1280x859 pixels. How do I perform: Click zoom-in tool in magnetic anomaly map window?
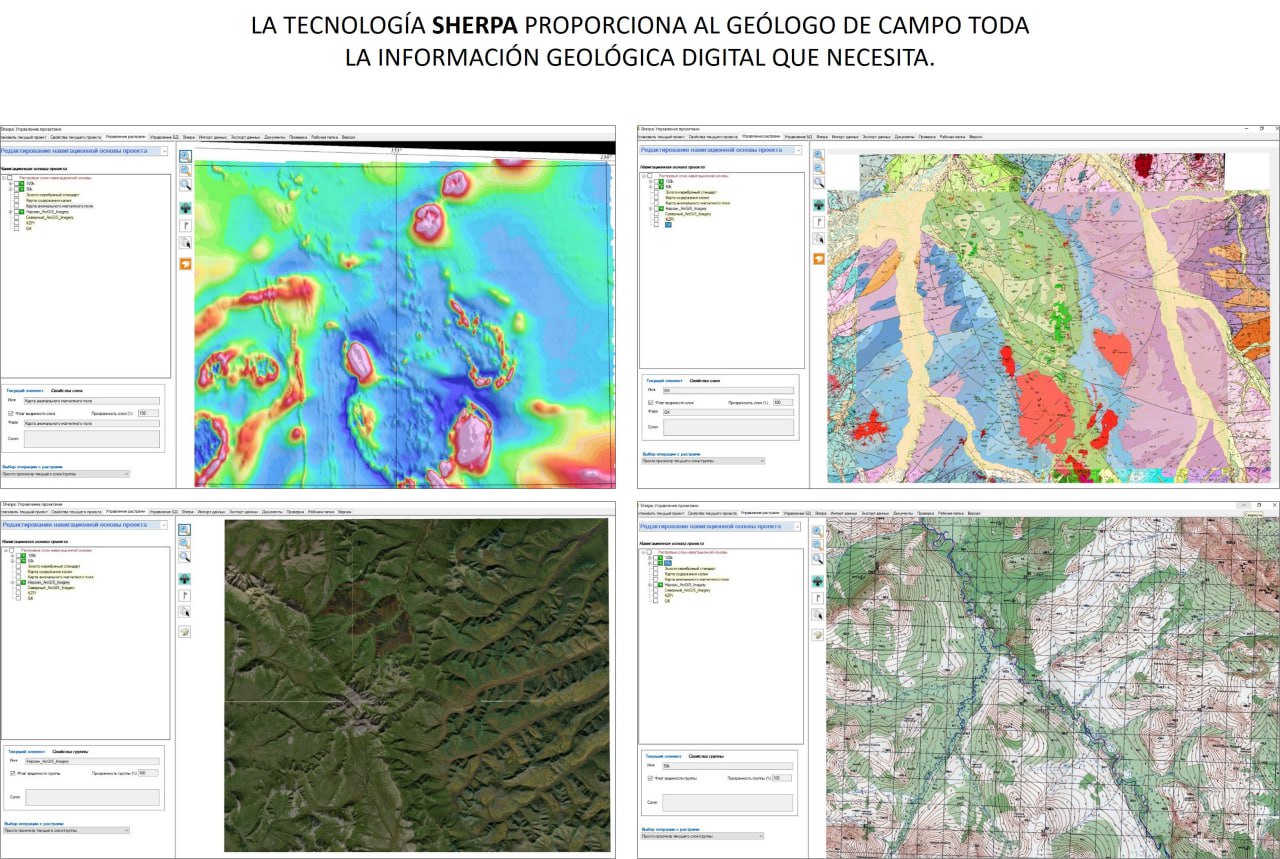point(185,157)
